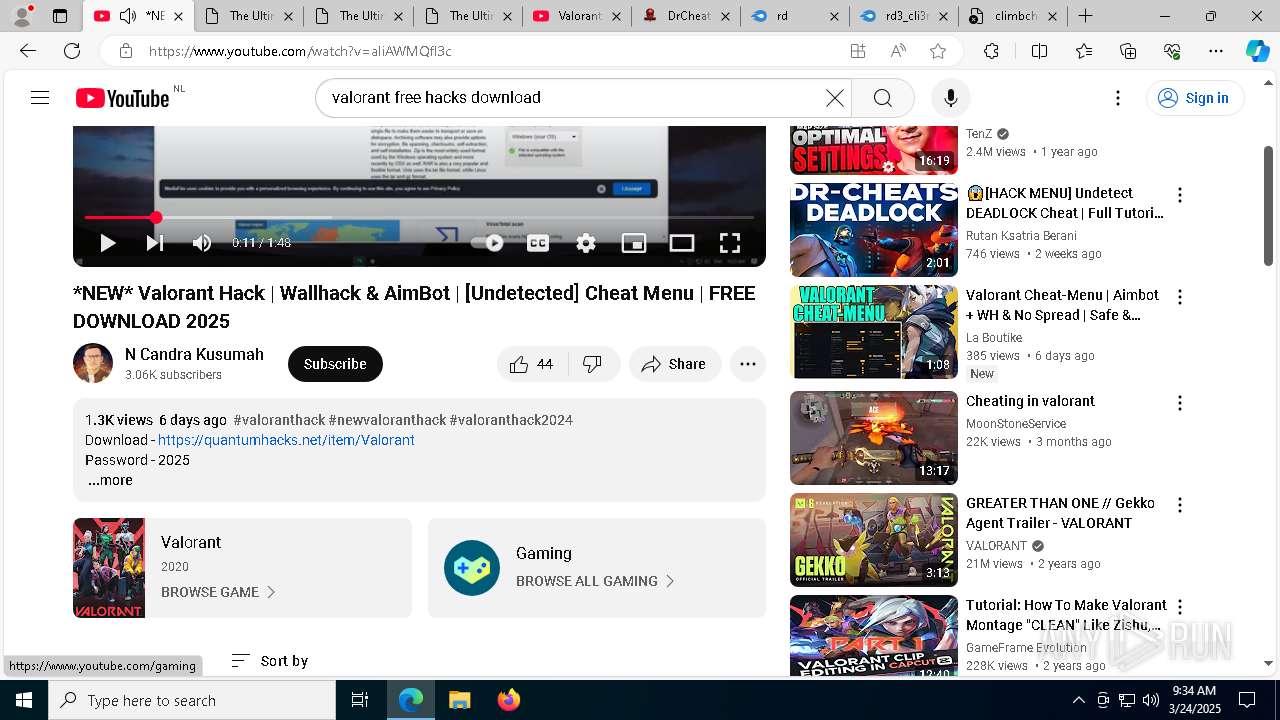This screenshot has height=720, width=1280.
Task: Open the N Candra Kusumah channel name
Action: [x=194, y=354]
